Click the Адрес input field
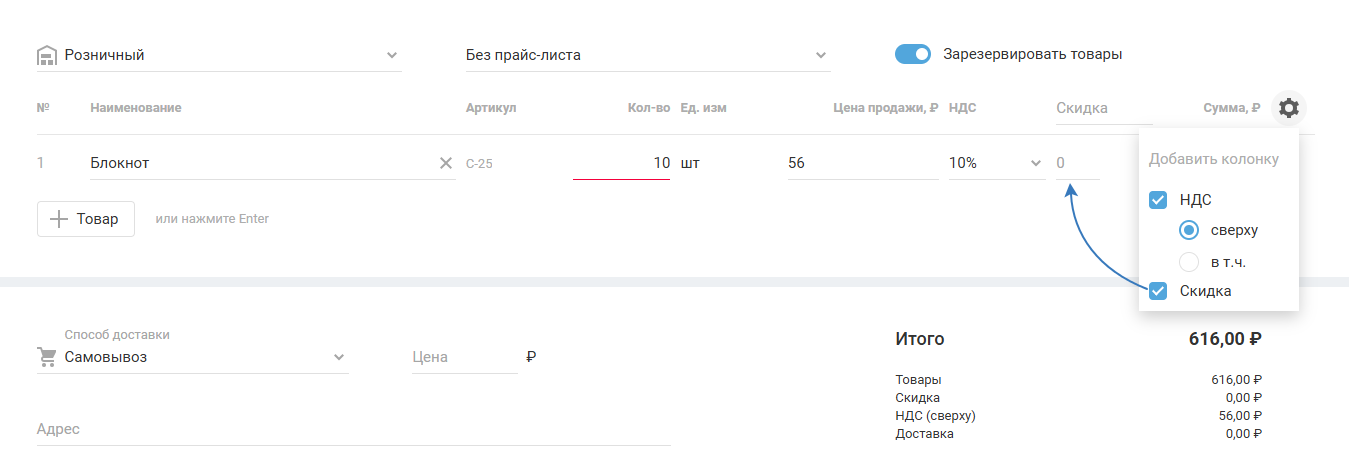 [353, 429]
